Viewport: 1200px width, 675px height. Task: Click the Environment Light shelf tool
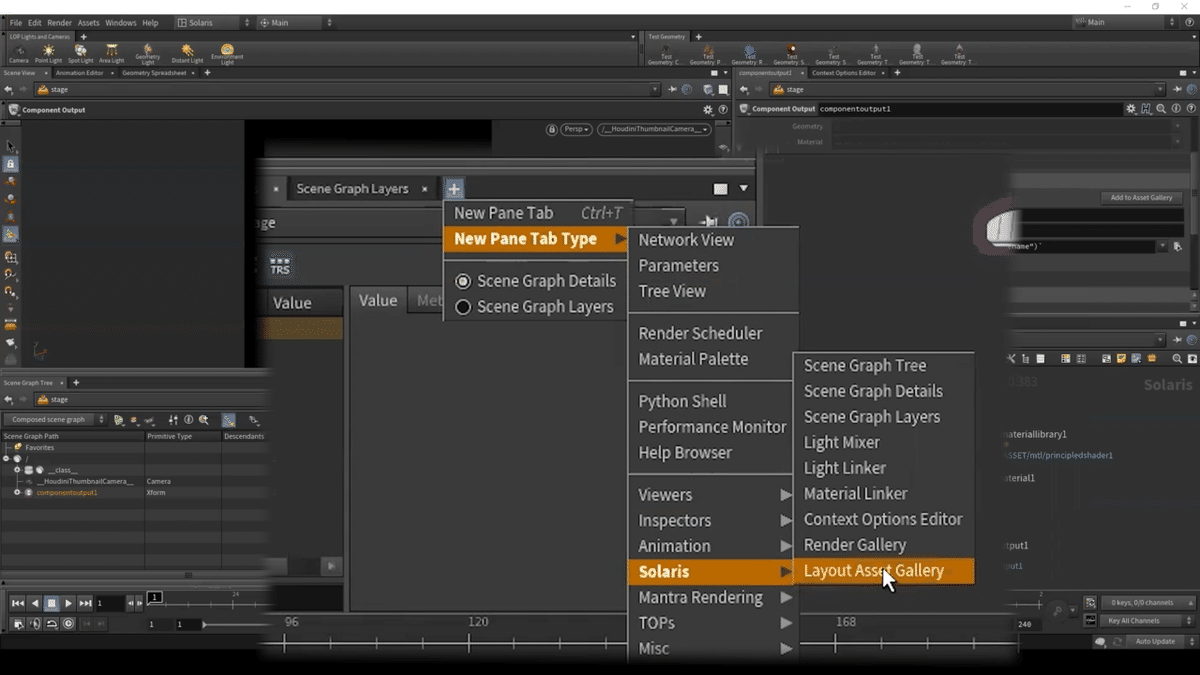click(227, 54)
